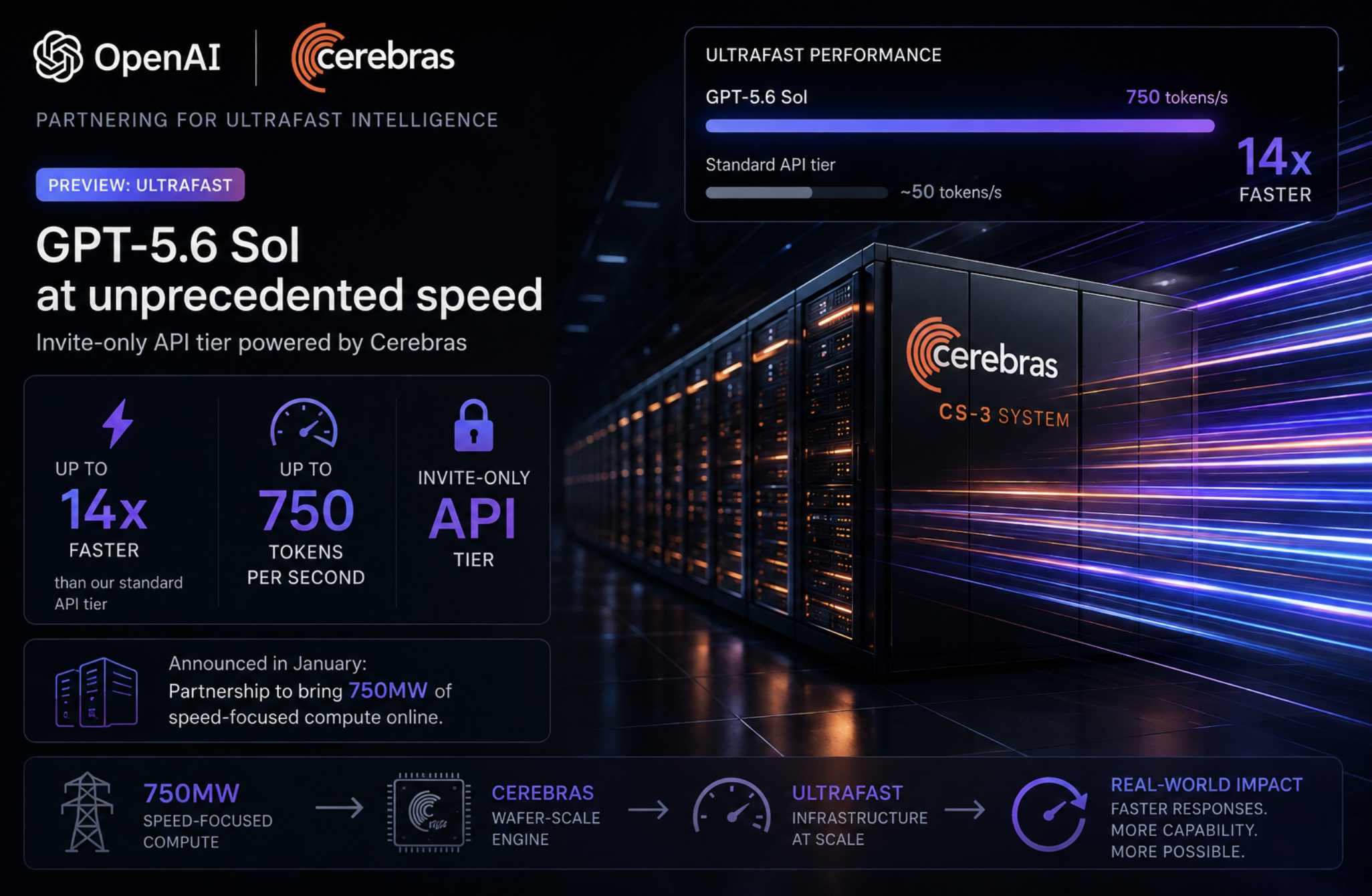
Task: Click the Standard API tier gray speed bar
Action: (796, 193)
